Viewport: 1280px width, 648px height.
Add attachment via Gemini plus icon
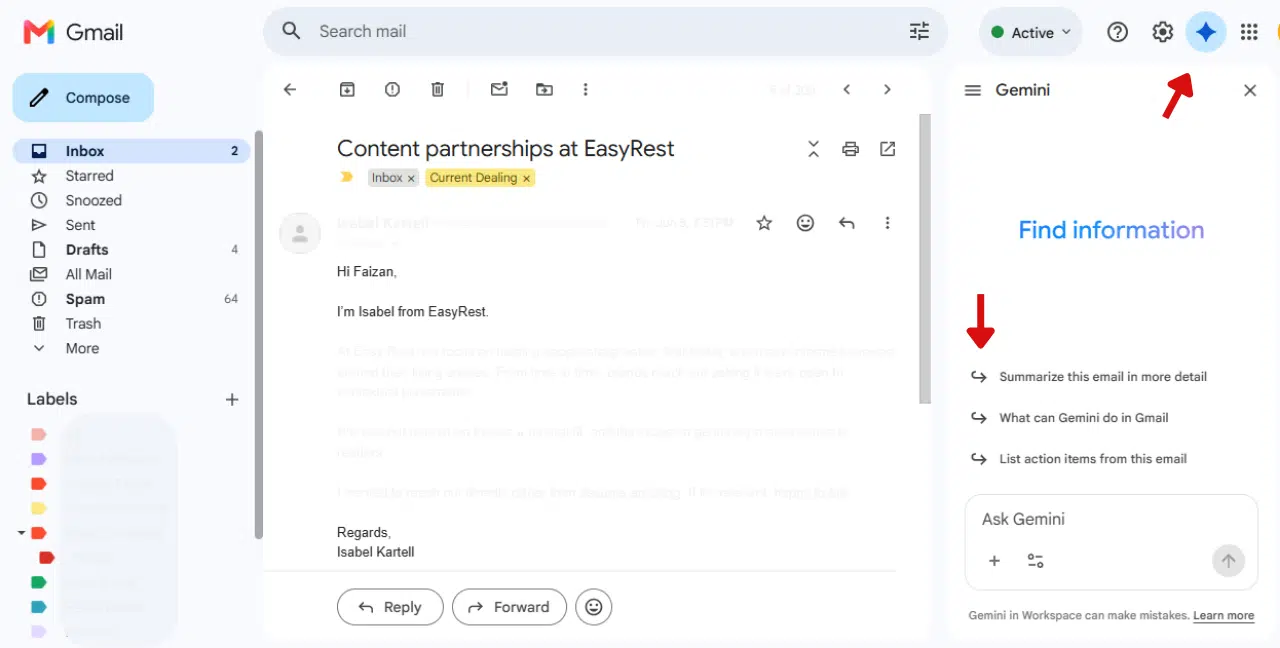pyautogui.click(x=994, y=561)
